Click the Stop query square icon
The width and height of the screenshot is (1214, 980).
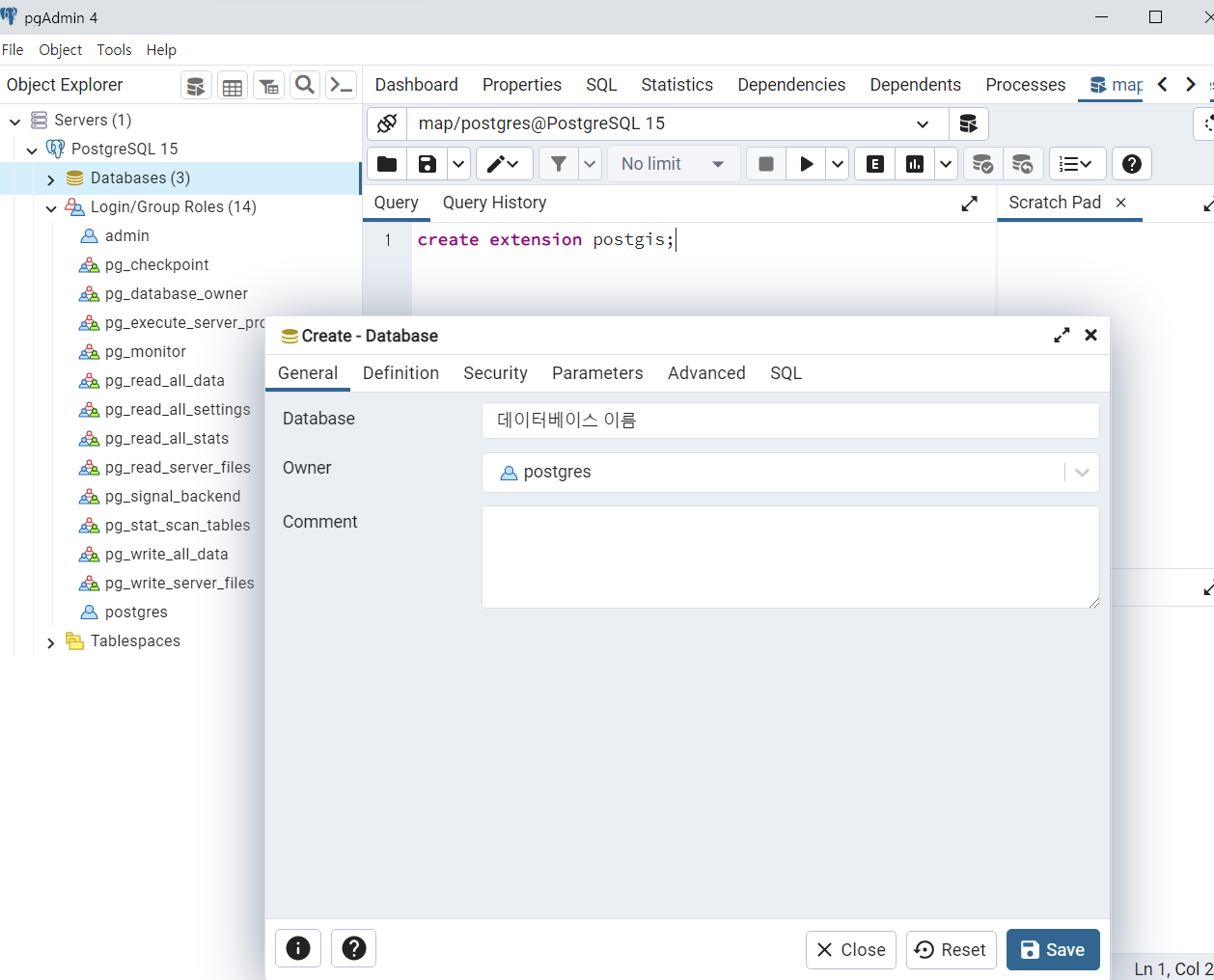pos(766,164)
